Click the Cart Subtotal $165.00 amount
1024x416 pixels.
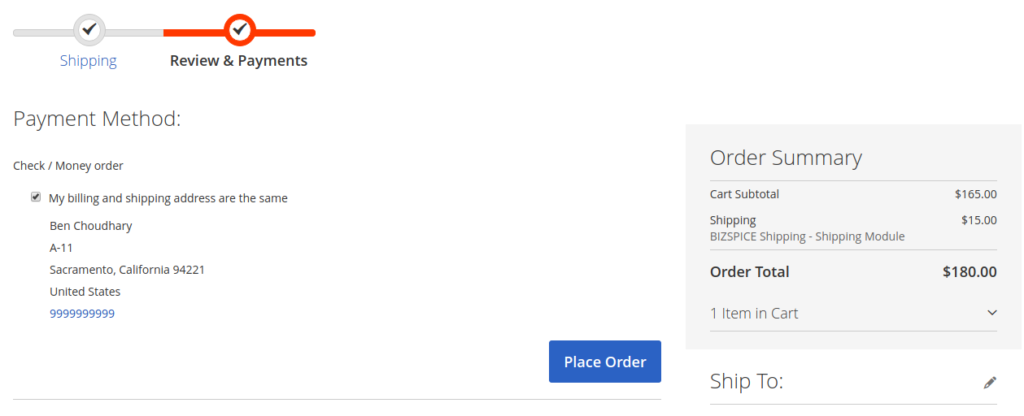click(x=976, y=194)
